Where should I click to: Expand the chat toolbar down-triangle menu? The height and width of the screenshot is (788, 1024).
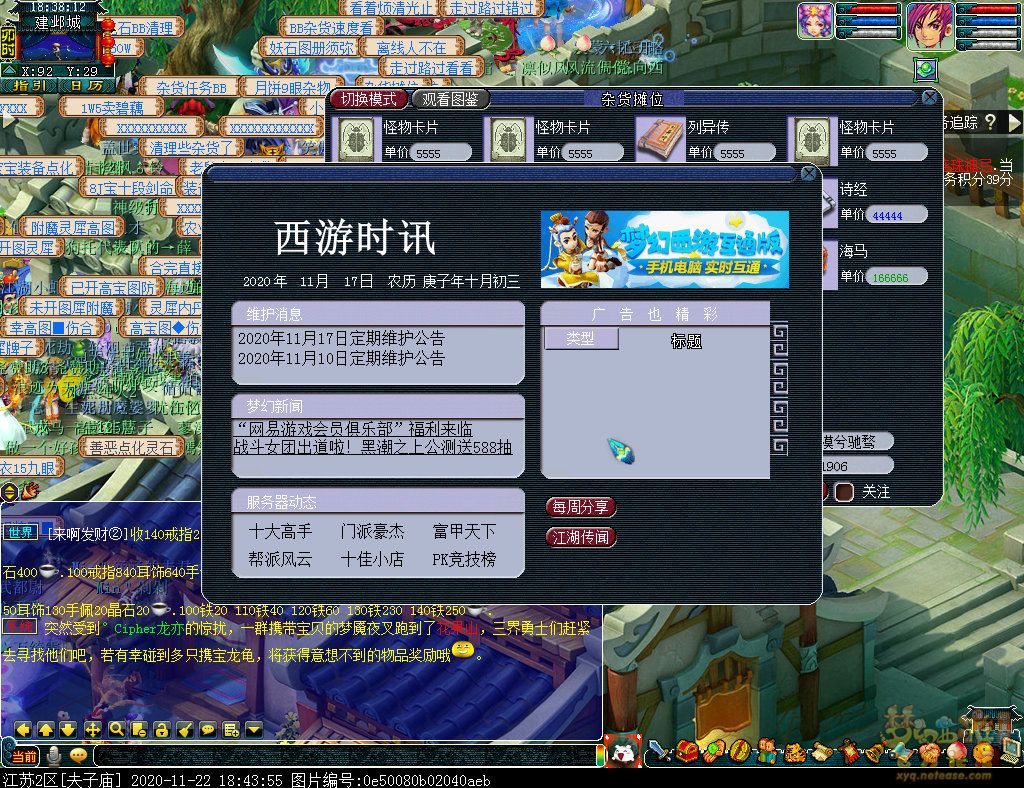[253, 729]
